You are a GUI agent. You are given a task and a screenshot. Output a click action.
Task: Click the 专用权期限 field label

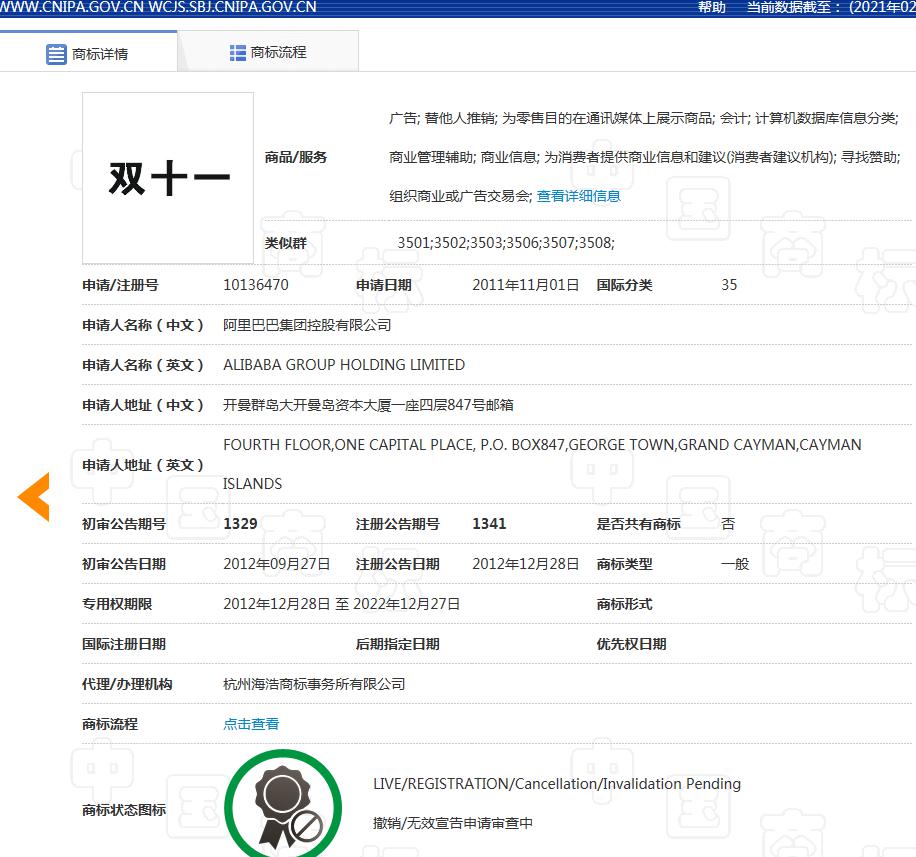click(x=117, y=604)
